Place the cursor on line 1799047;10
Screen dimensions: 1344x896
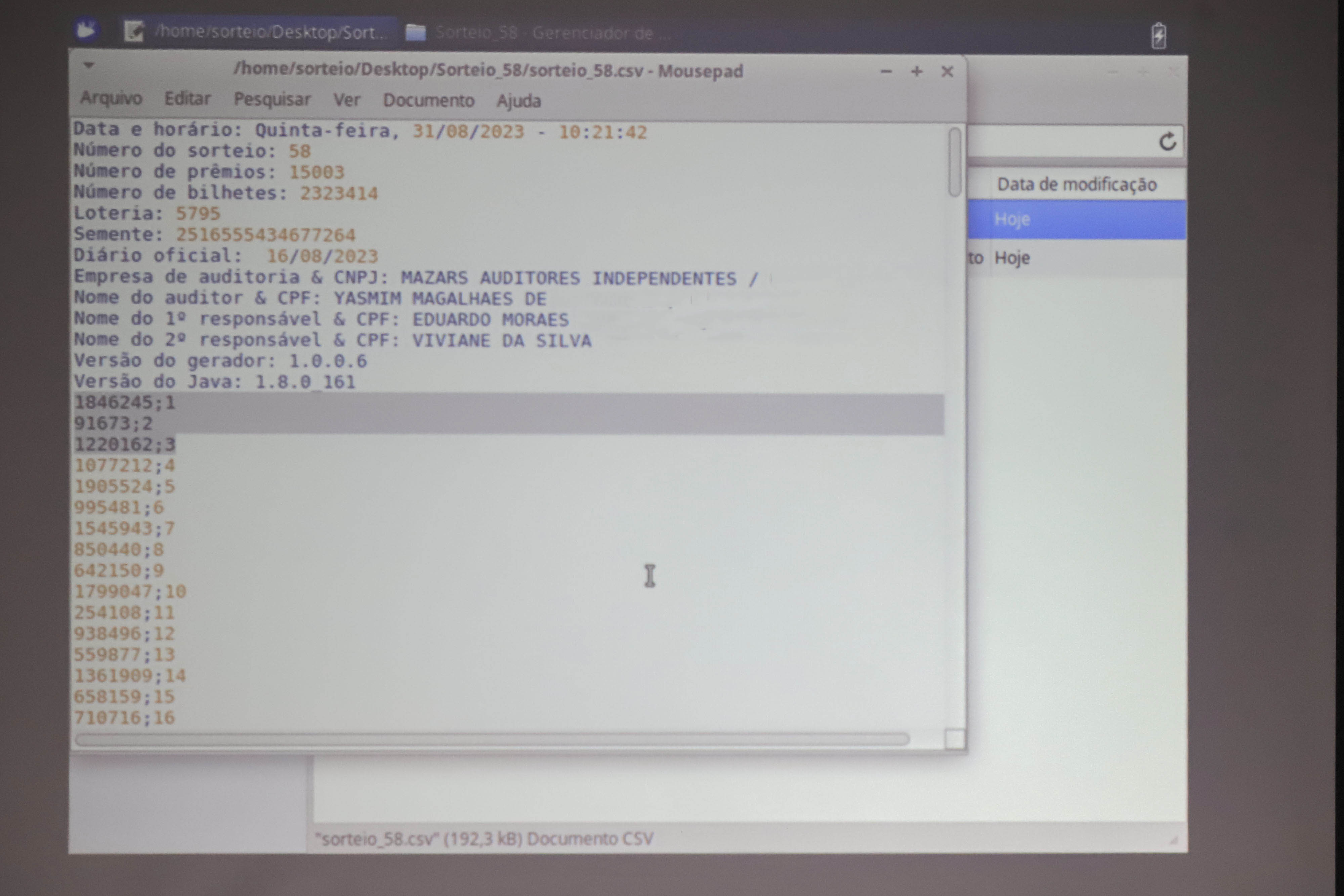[x=130, y=591]
